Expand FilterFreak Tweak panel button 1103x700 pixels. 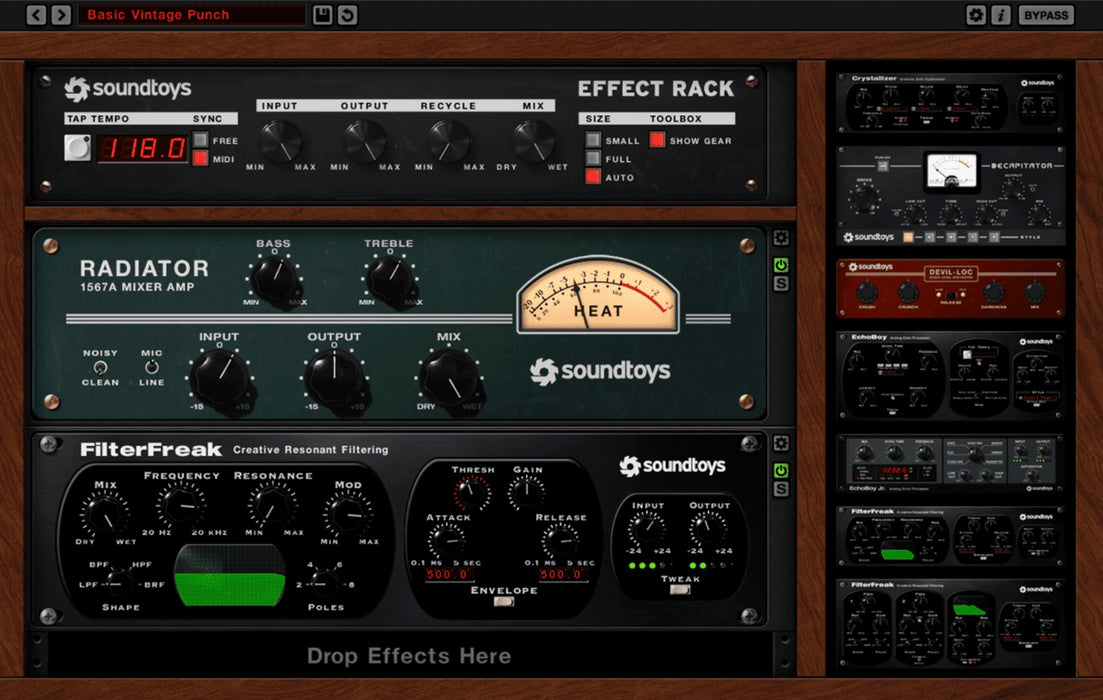(x=680, y=590)
